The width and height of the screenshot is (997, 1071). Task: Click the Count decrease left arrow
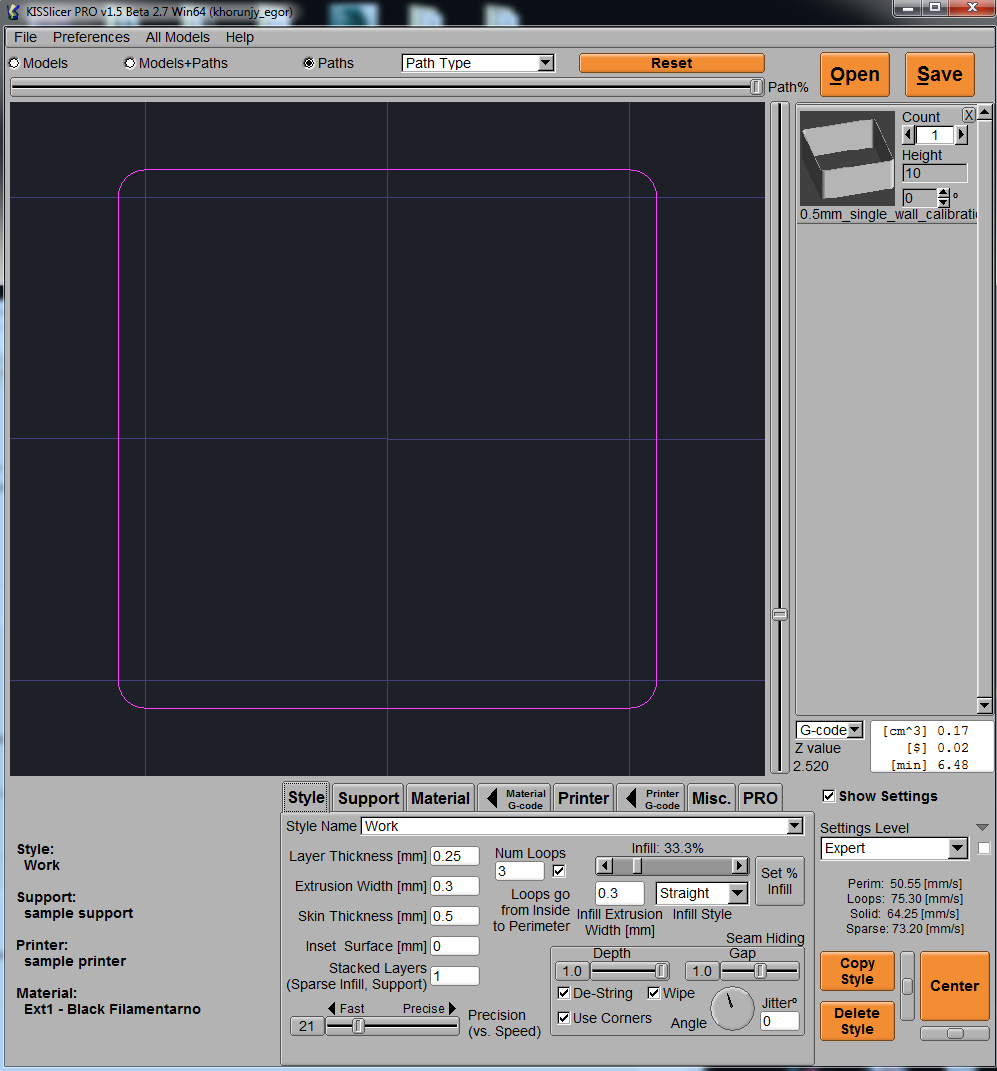click(x=908, y=135)
